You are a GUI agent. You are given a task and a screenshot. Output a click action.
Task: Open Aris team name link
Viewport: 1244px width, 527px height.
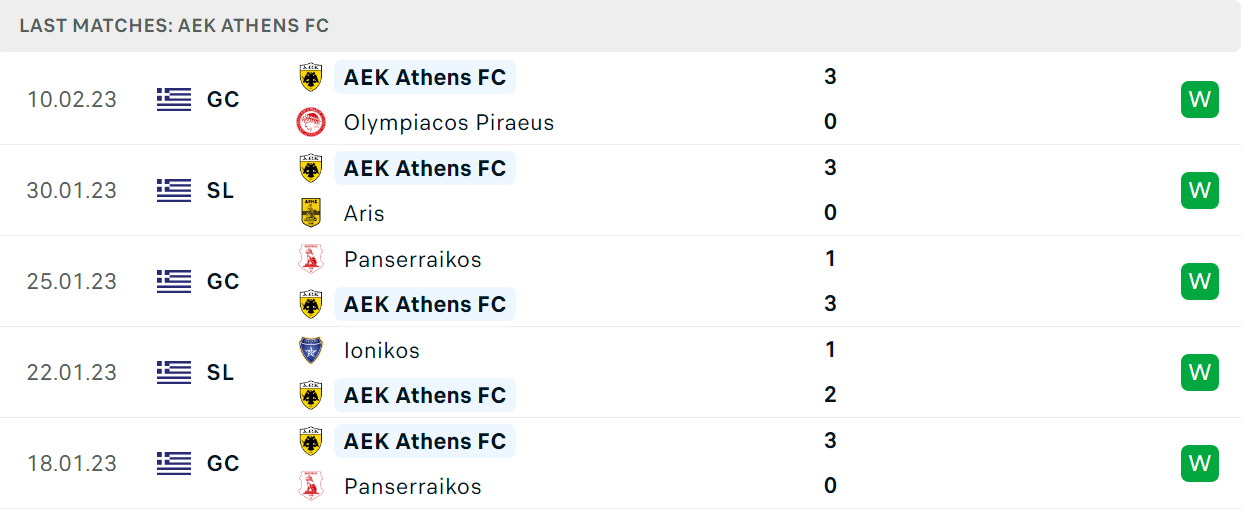364,213
